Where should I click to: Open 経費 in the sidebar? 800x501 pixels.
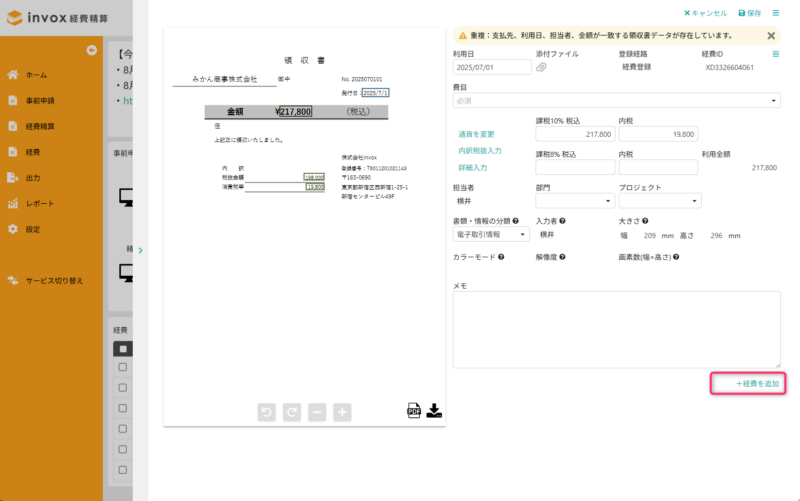tap(33, 152)
